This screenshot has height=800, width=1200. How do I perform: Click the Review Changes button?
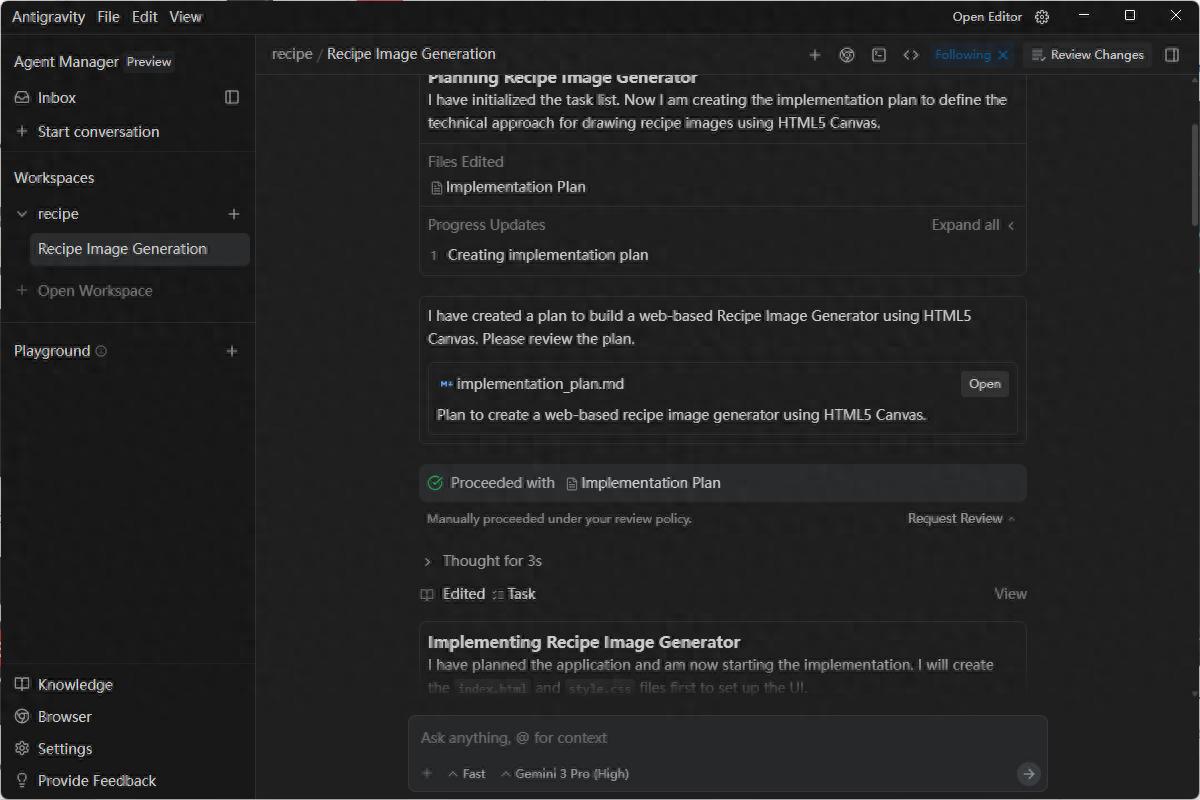pyautogui.click(x=1087, y=55)
